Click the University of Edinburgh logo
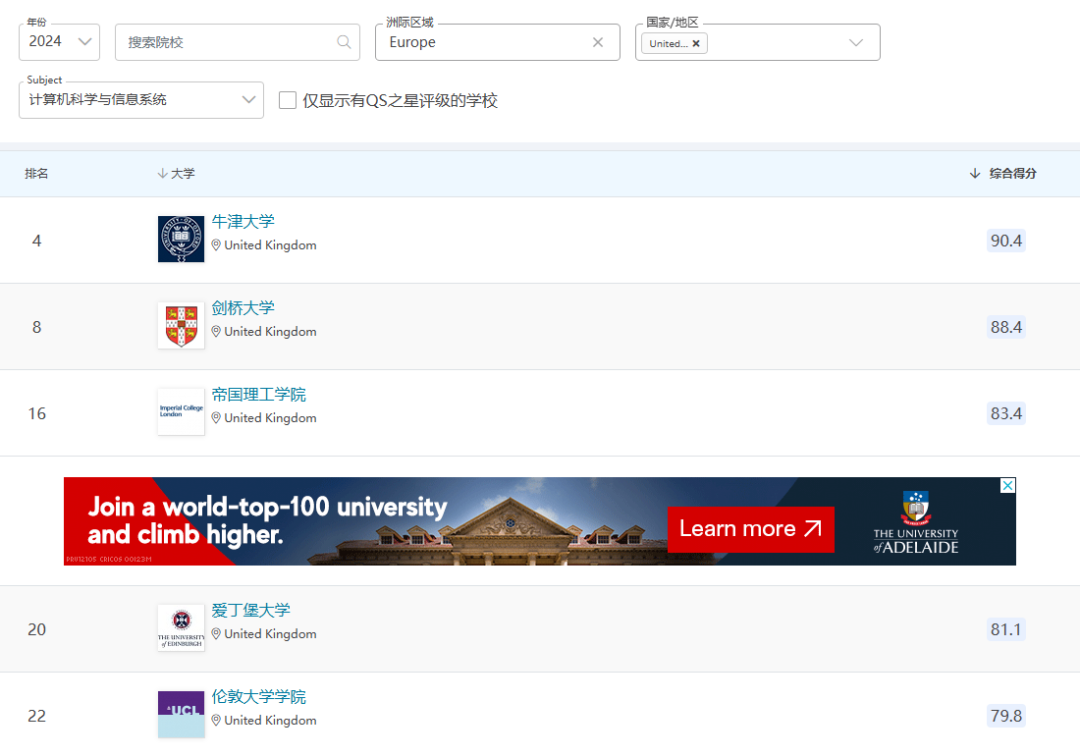Screen dimensions: 1080x756 pos(181,628)
